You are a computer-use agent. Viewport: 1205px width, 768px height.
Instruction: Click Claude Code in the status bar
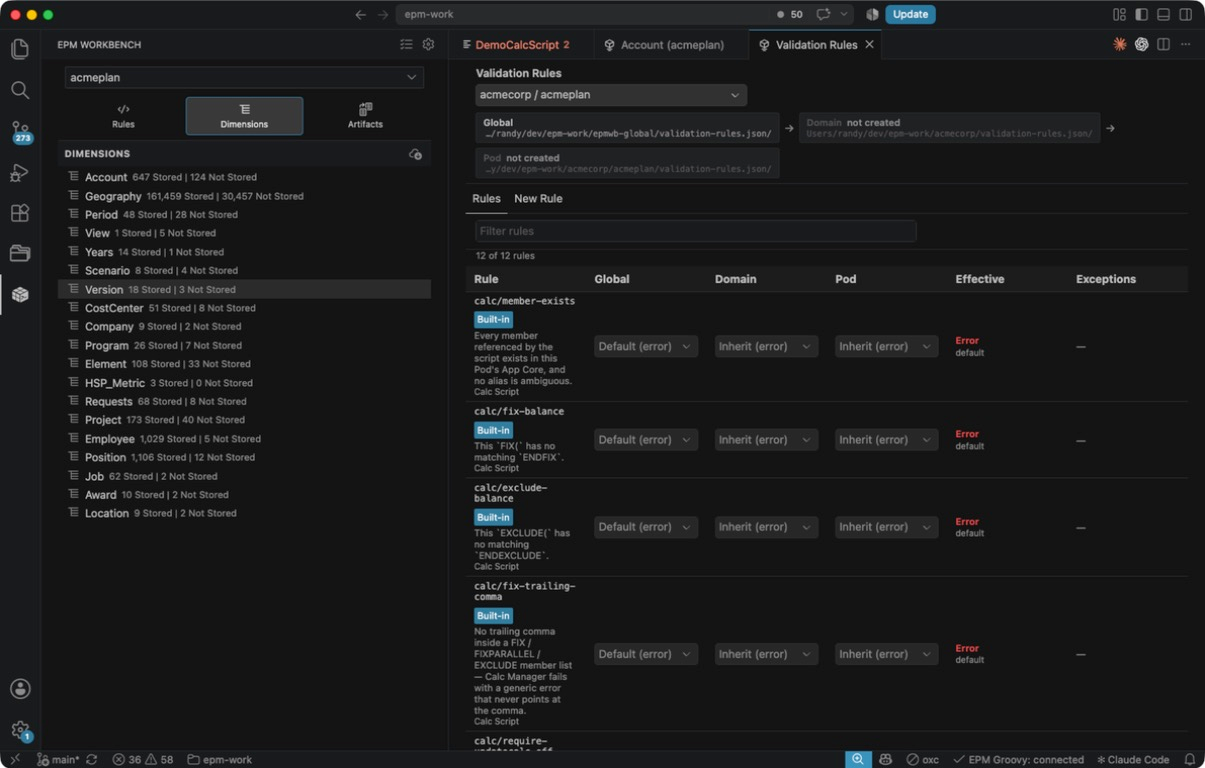[1133, 759]
